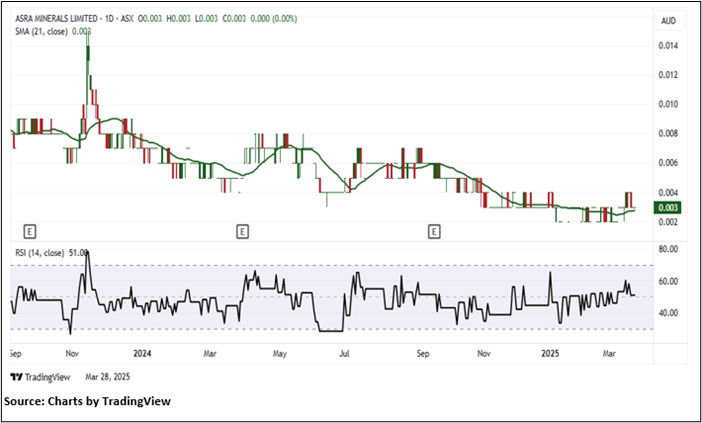This screenshot has width=702, height=423.
Task: Click the Jul label on time axis
Action: tap(344, 354)
